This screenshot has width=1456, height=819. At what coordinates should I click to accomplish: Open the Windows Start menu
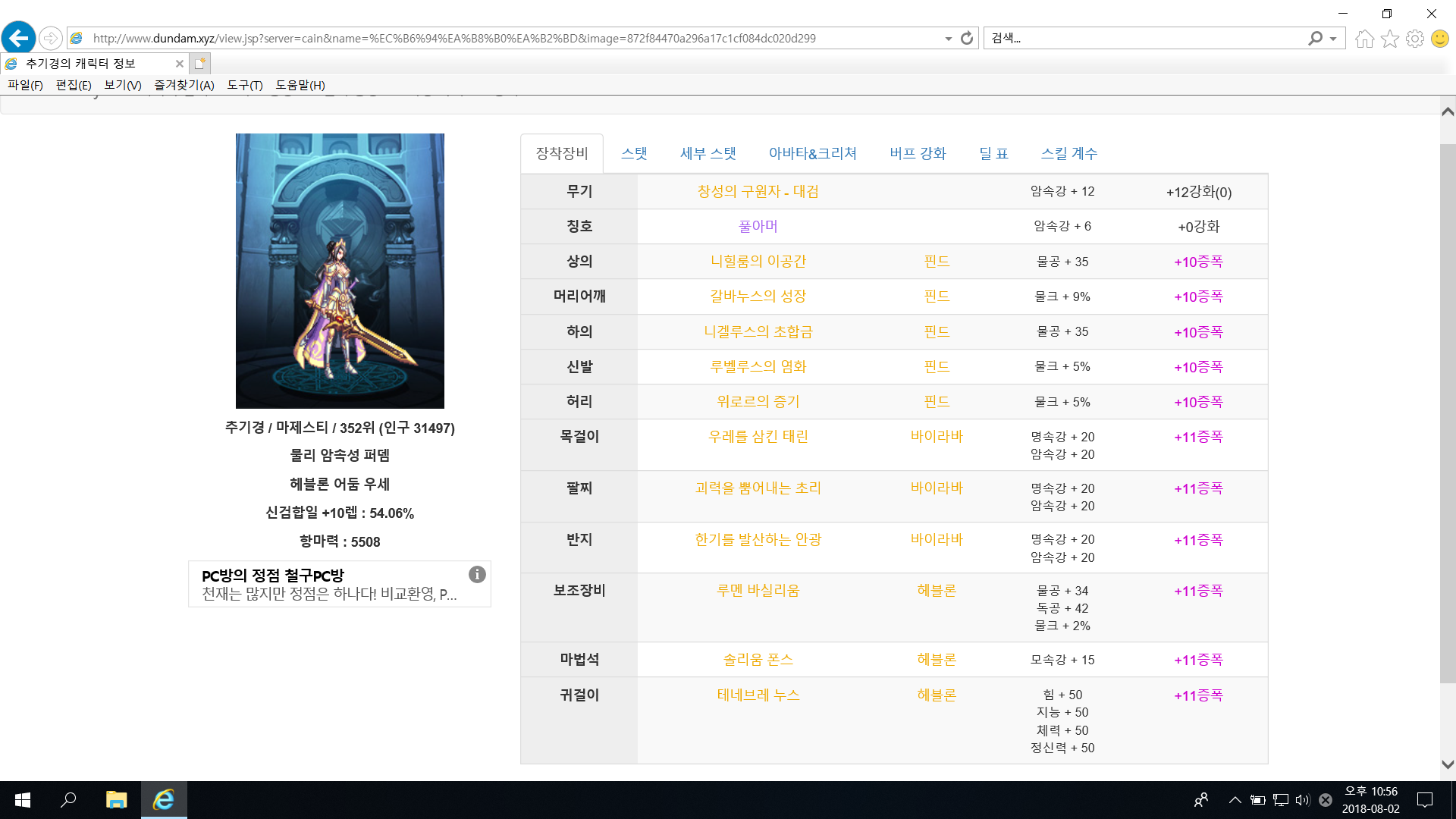click(23, 800)
